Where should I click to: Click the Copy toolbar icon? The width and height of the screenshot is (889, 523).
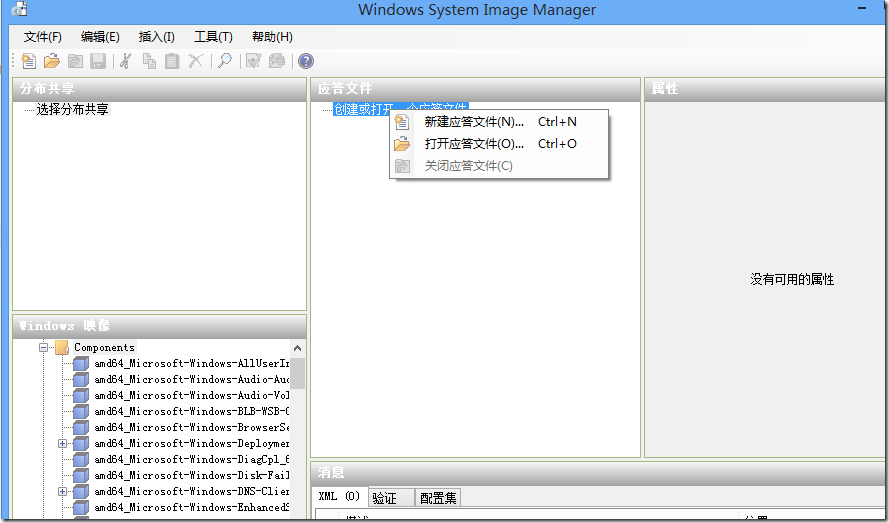click(x=149, y=61)
